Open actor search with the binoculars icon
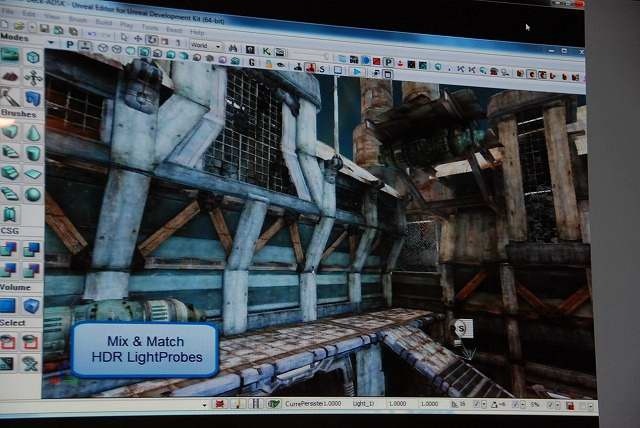The width and height of the screenshot is (640, 428). (233, 49)
